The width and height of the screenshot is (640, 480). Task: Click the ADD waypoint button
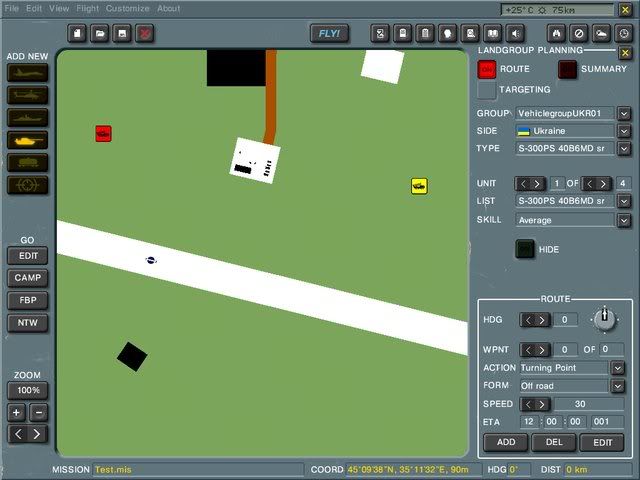pos(505,442)
